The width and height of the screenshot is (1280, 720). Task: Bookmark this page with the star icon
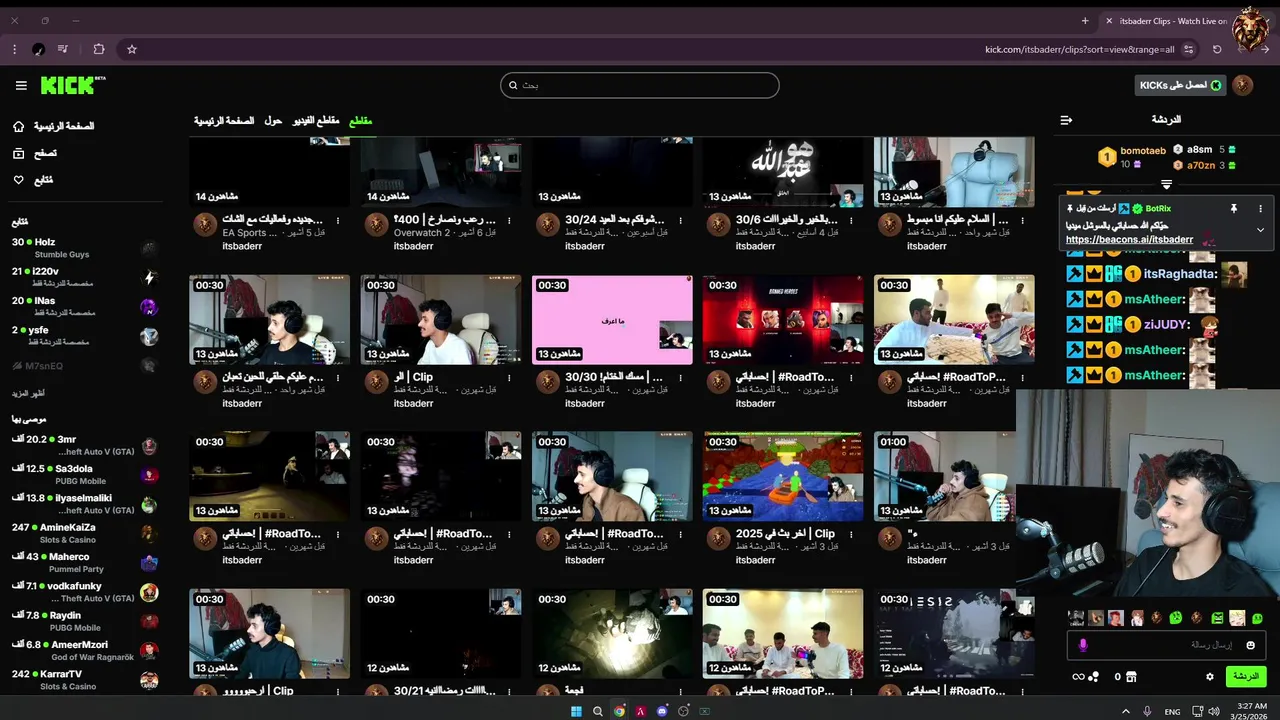point(131,49)
